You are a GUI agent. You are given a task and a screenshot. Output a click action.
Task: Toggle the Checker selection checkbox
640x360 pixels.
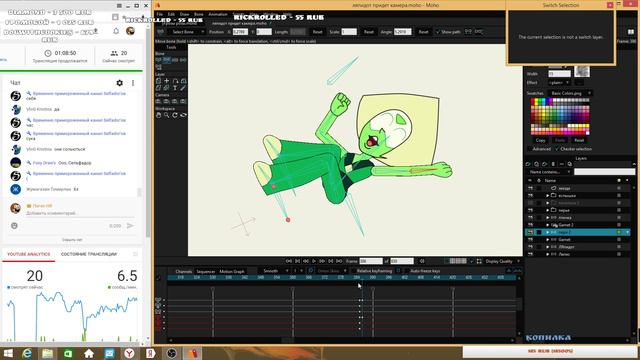(557, 149)
